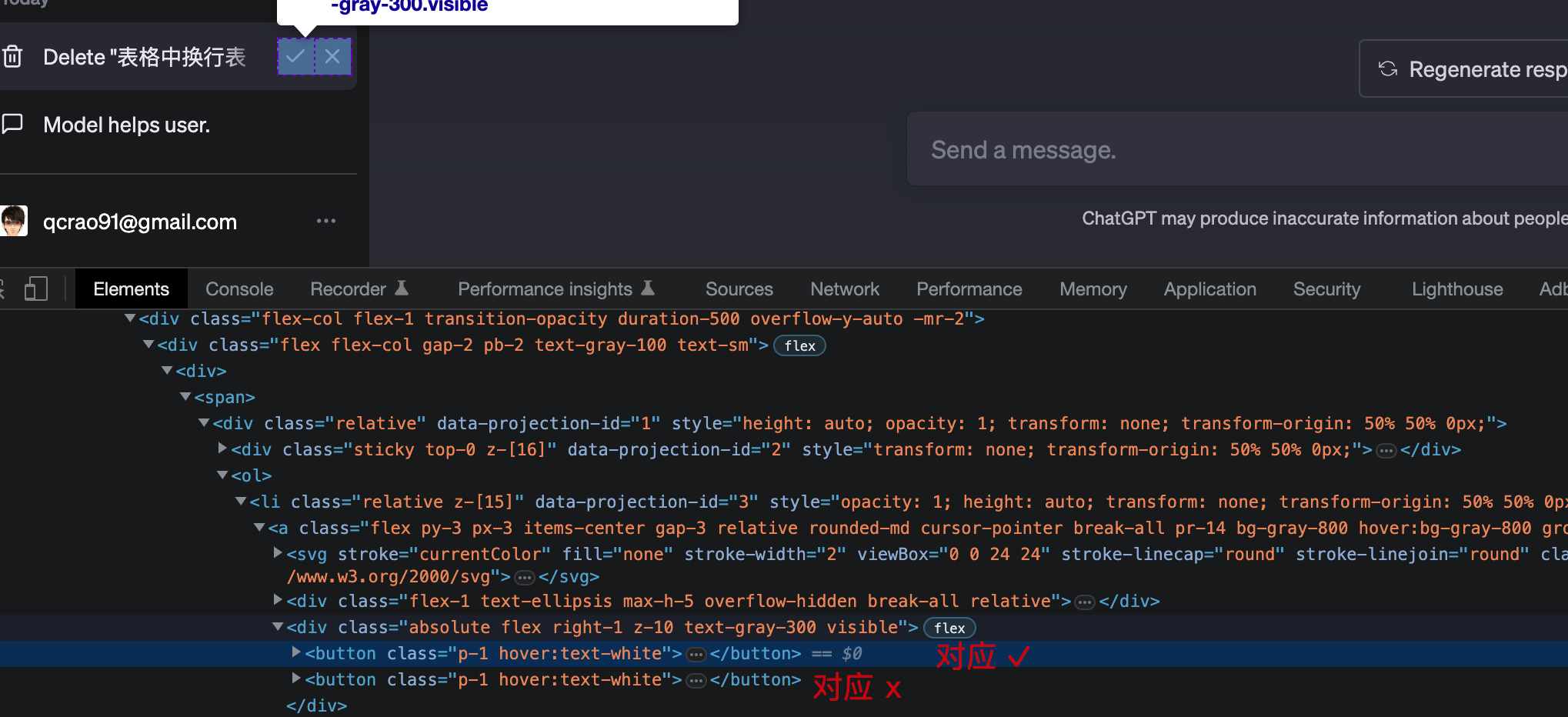The height and width of the screenshot is (717, 1568).
Task: Select the closing </div> tag line
Action: coord(316,705)
